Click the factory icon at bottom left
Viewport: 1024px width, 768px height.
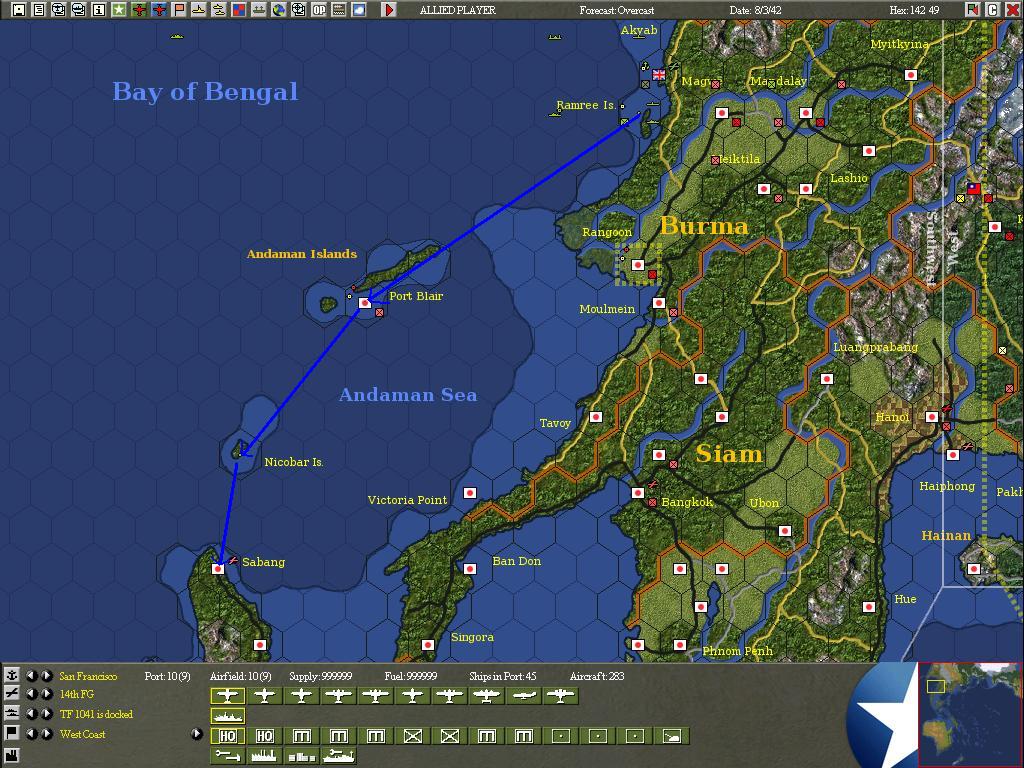[12, 756]
